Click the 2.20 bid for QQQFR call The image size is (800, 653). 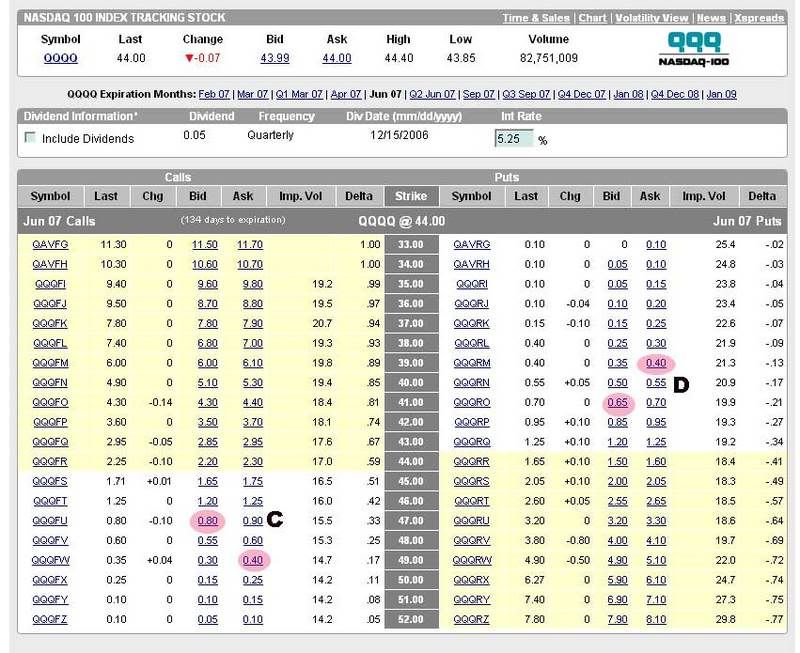click(207, 462)
